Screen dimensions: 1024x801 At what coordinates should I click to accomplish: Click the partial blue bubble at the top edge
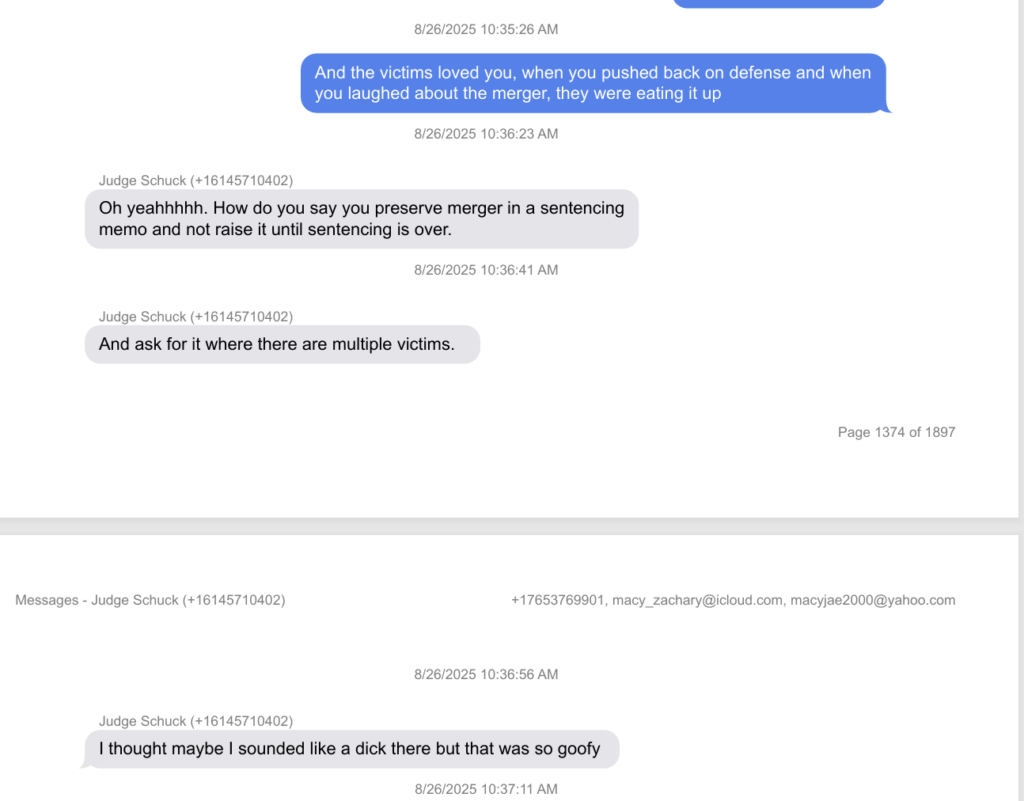(x=778, y=3)
